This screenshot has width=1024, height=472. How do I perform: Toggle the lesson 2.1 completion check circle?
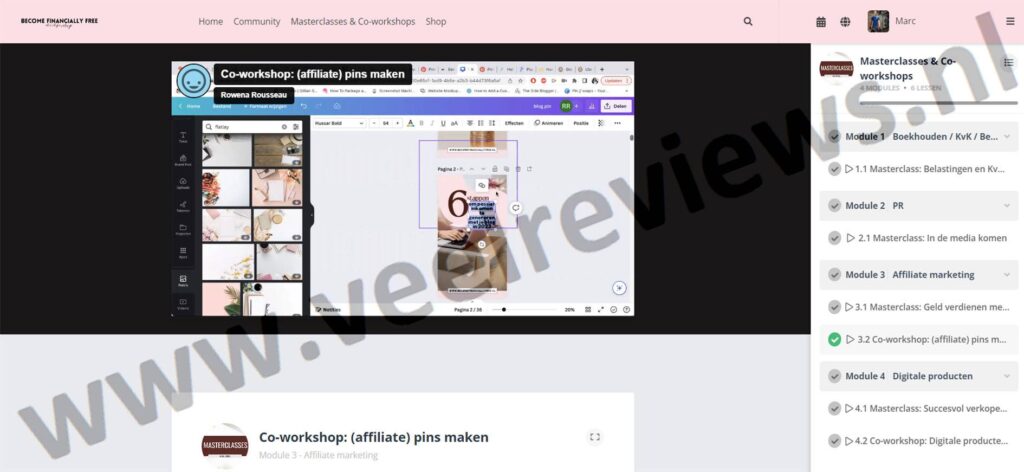834,238
